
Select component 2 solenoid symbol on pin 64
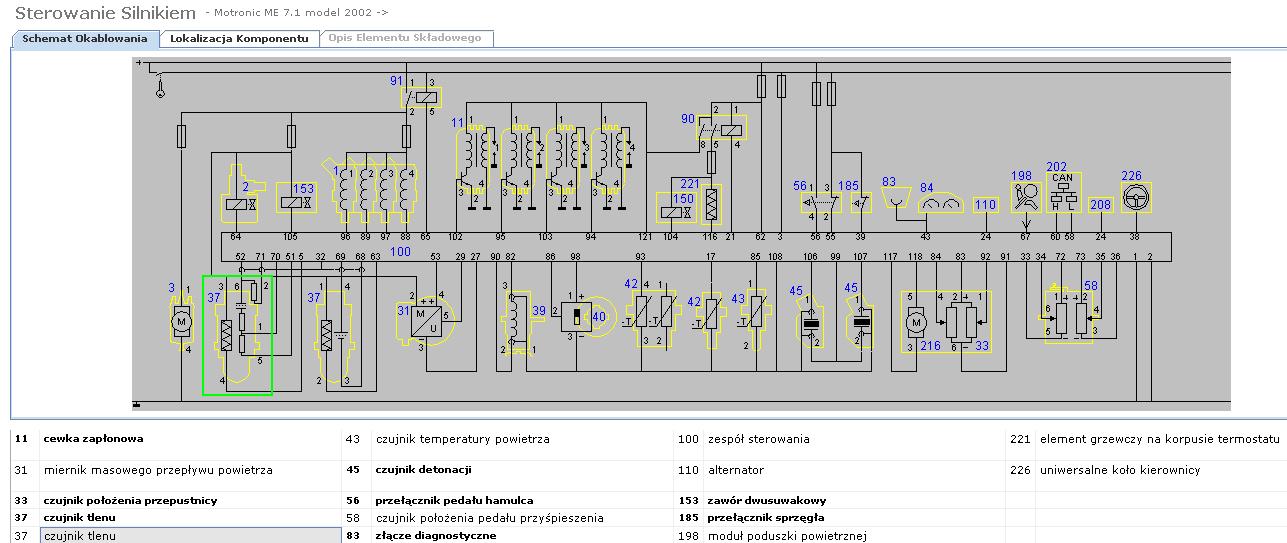coord(239,194)
